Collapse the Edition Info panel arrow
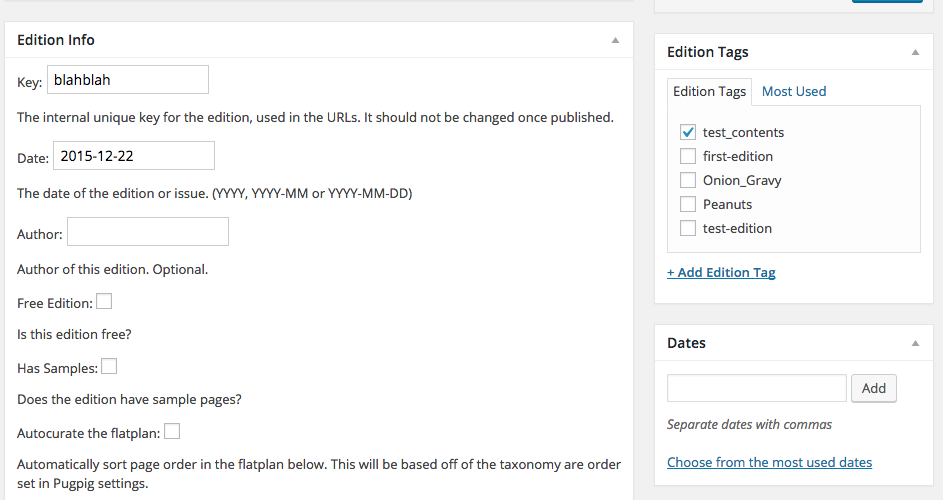The height and width of the screenshot is (500, 943). 615,40
